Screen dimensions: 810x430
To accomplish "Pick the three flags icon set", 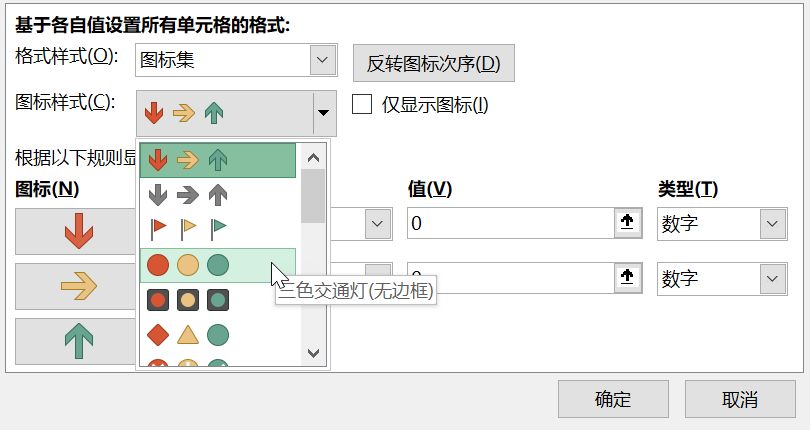I will pyautogui.click(x=218, y=229).
